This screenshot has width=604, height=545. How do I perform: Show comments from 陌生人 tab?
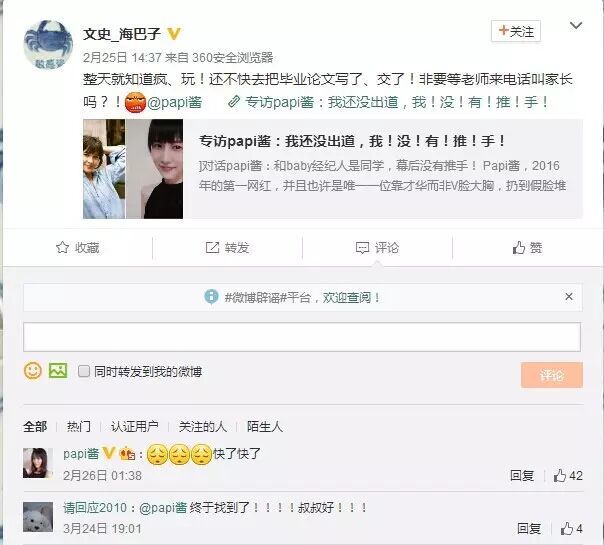265,427
